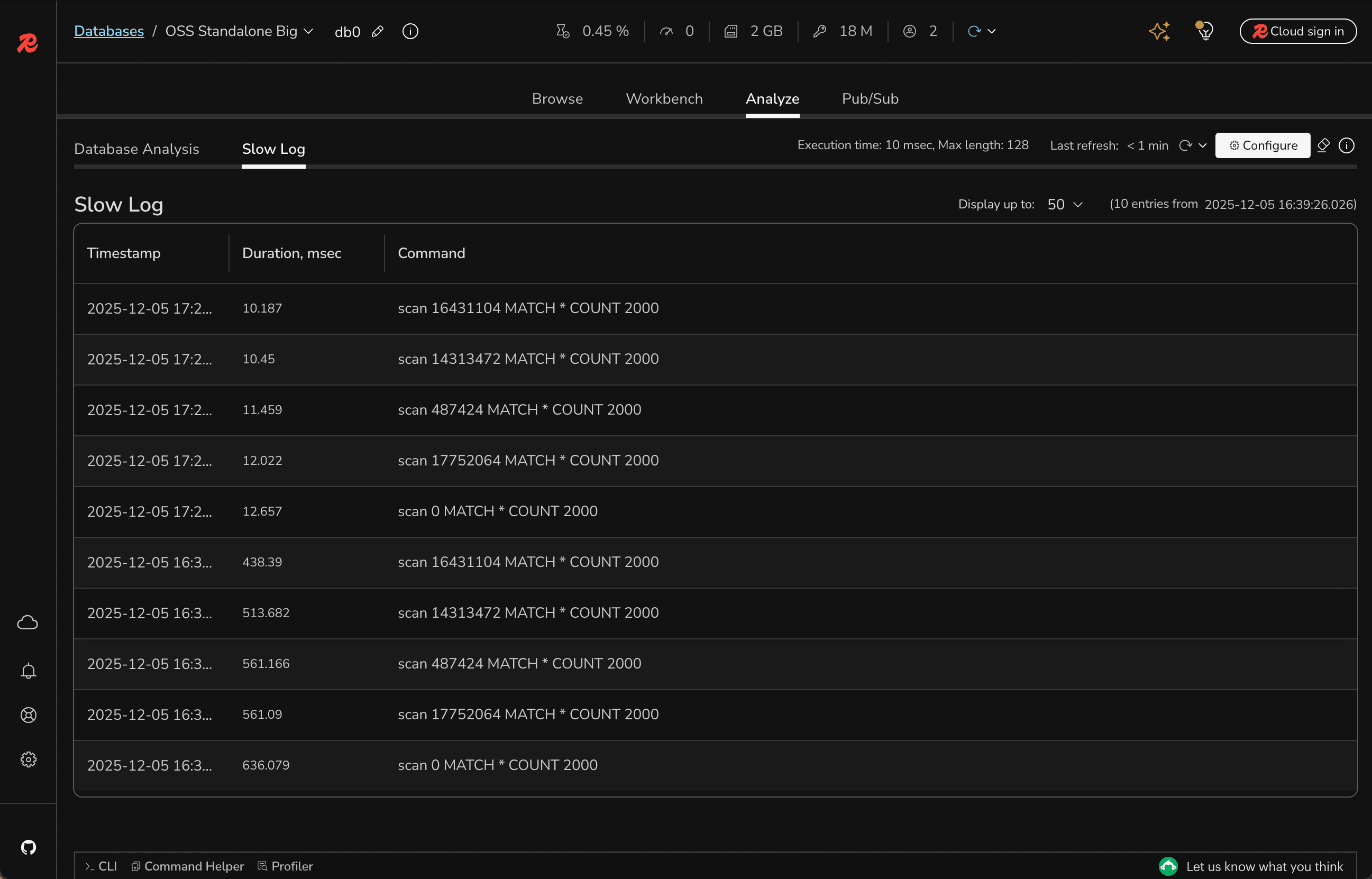Open the Configure slow log button
The width and height of the screenshot is (1372, 879).
tap(1263, 145)
